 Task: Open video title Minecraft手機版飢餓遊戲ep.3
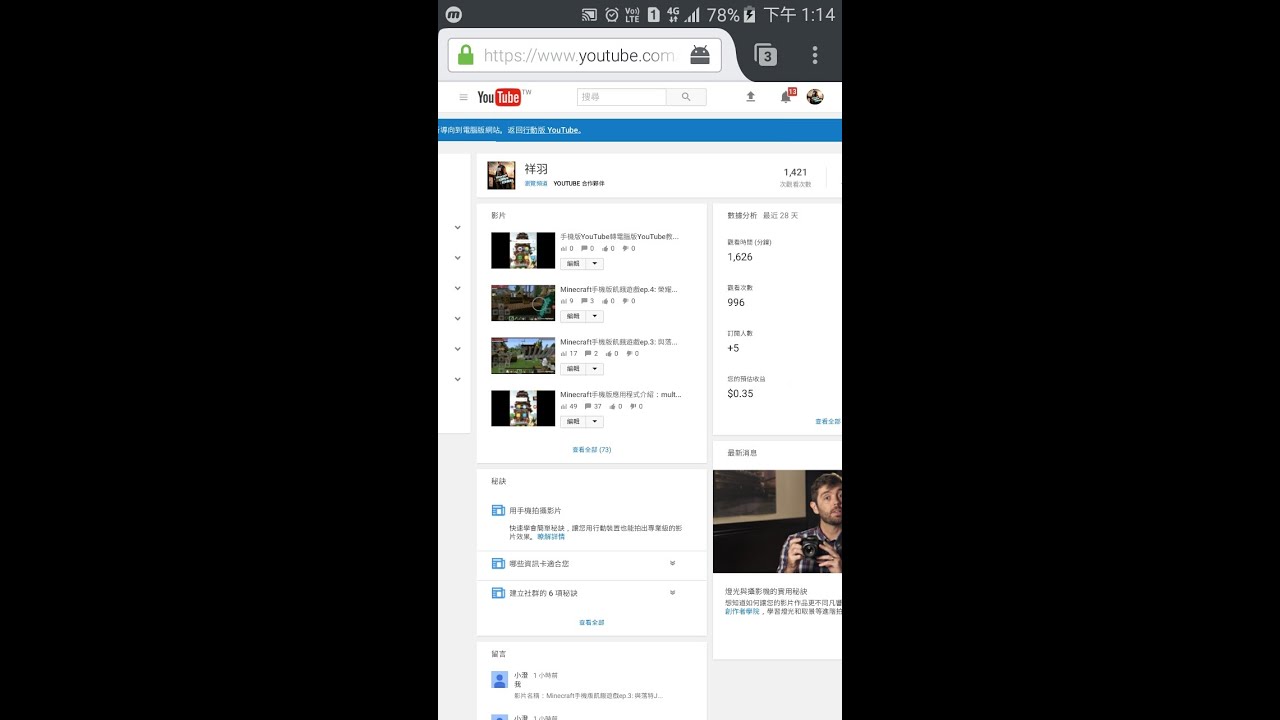pyautogui.click(x=619, y=343)
